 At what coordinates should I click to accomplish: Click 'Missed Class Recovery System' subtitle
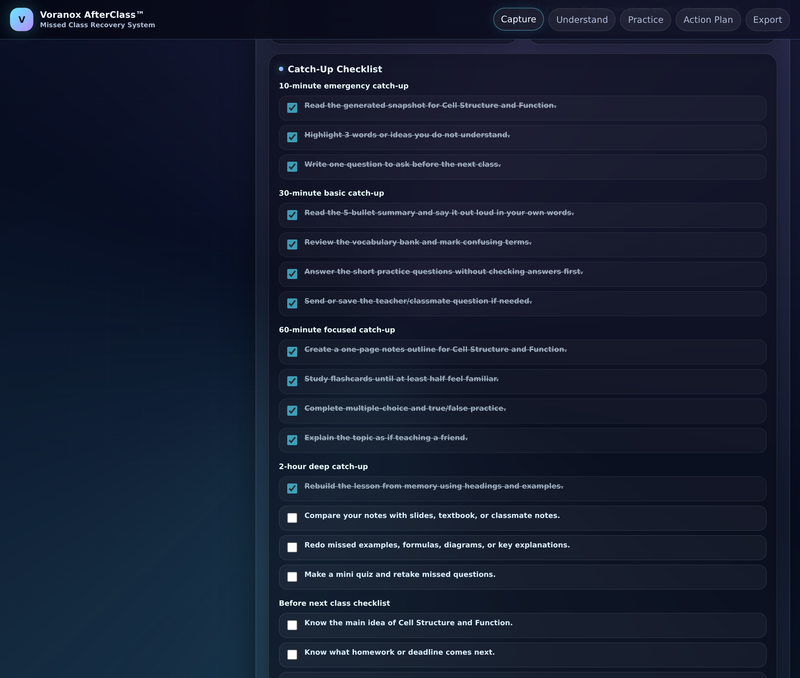[x=97, y=25]
